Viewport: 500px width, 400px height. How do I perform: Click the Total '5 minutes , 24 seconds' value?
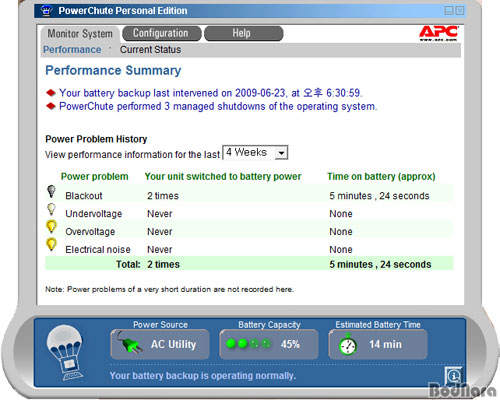click(380, 264)
